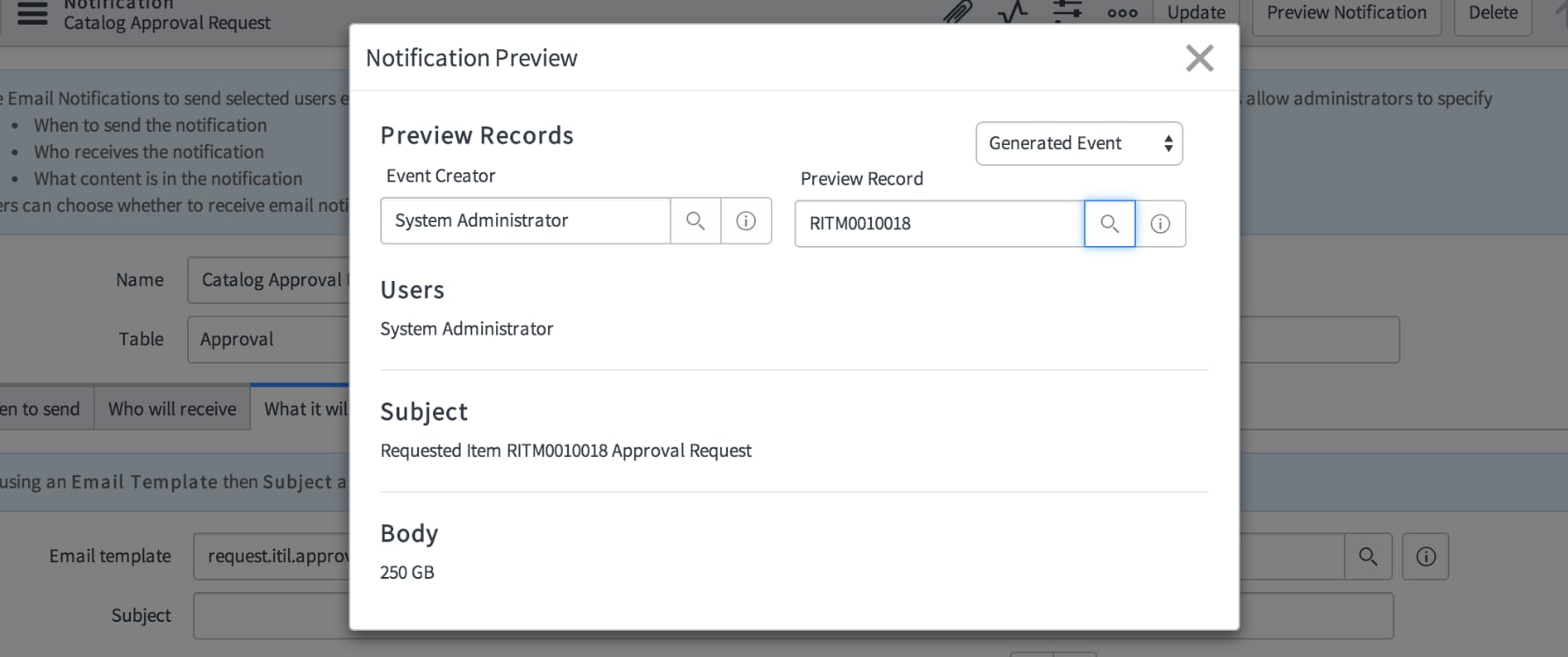1568x657 pixels.
Task: Click the background Subject input field
Action: pyautogui.click(x=271, y=616)
